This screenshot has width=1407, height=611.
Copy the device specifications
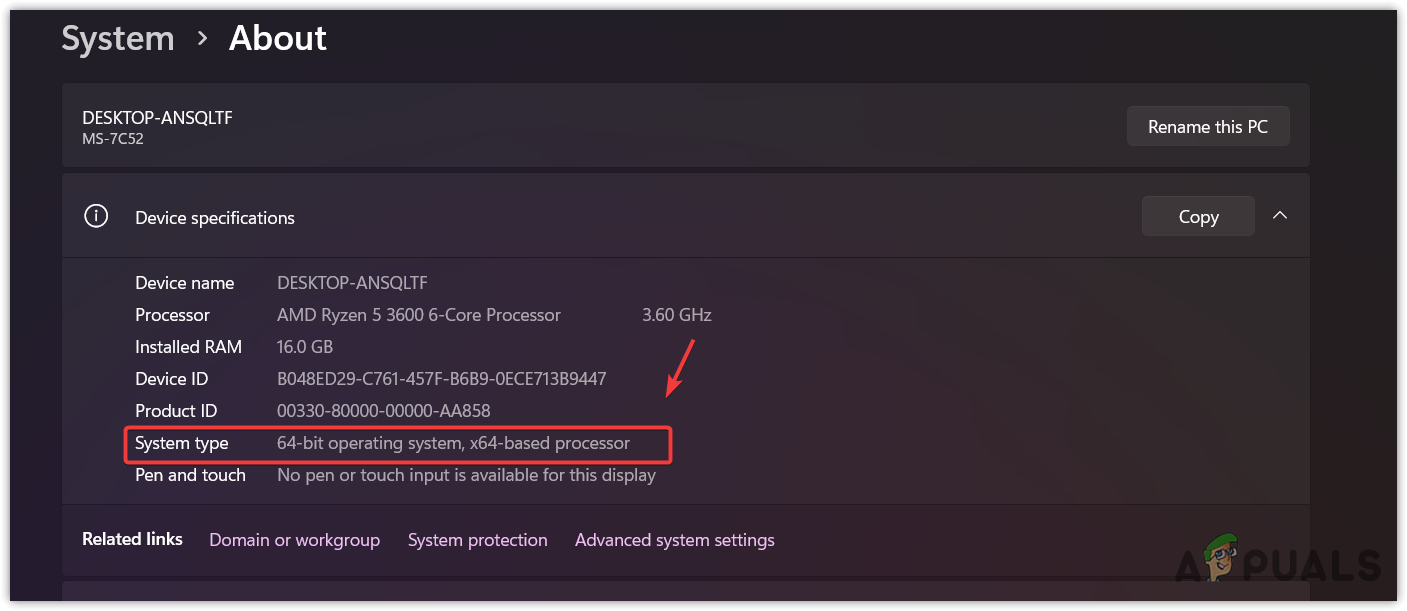(x=1197, y=217)
